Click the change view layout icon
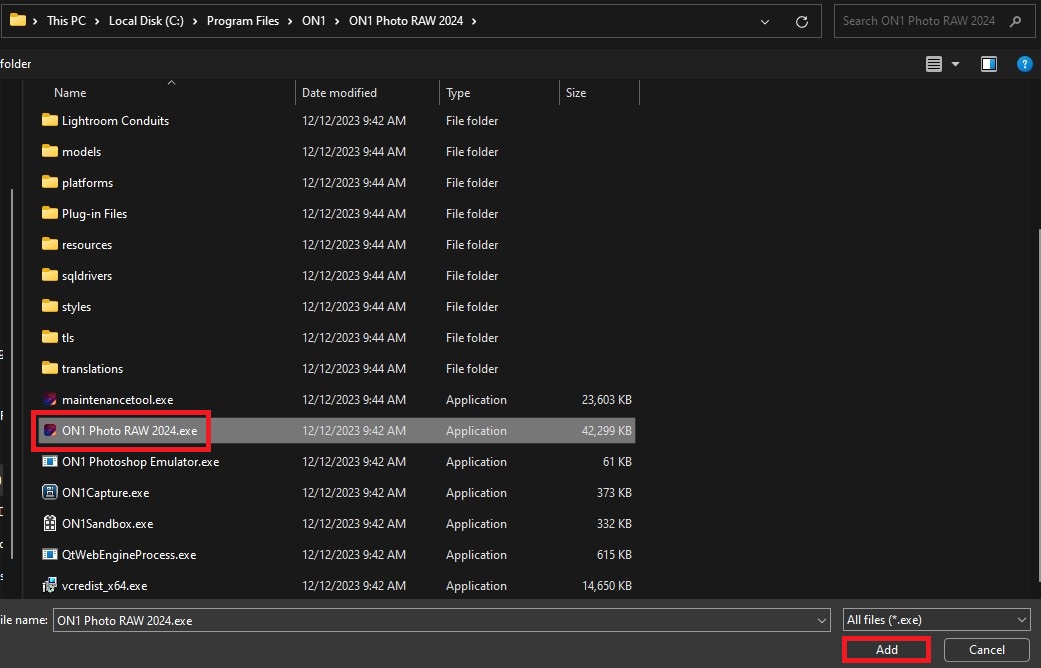 933,64
